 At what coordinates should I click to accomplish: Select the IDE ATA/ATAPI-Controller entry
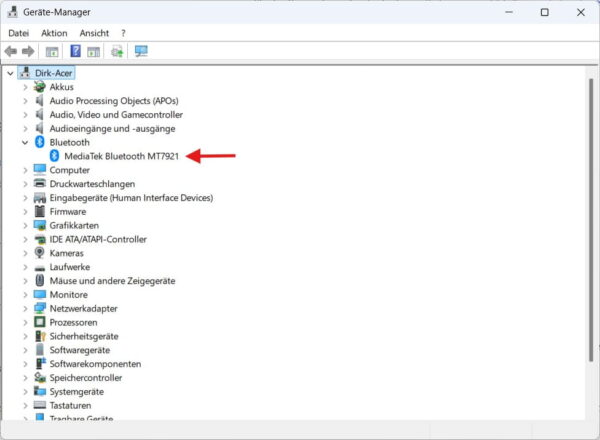tap(98, 239)
